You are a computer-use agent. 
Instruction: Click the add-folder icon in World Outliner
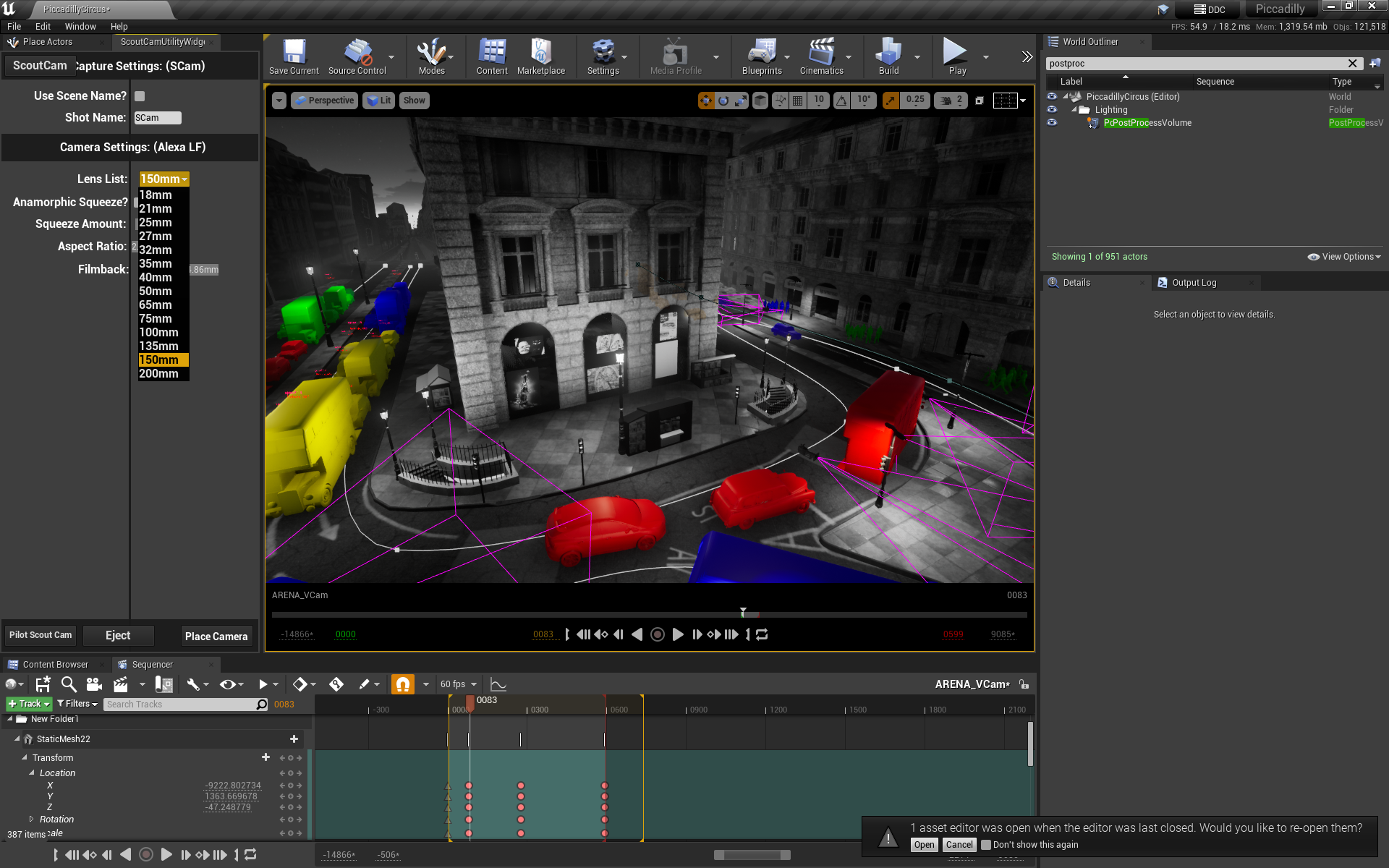1375,64
